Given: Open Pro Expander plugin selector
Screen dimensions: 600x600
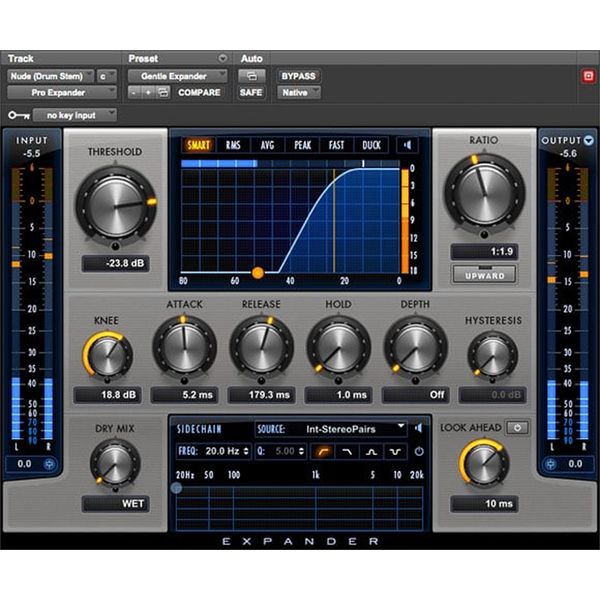Looking at the screenshot, I should 62,93.
